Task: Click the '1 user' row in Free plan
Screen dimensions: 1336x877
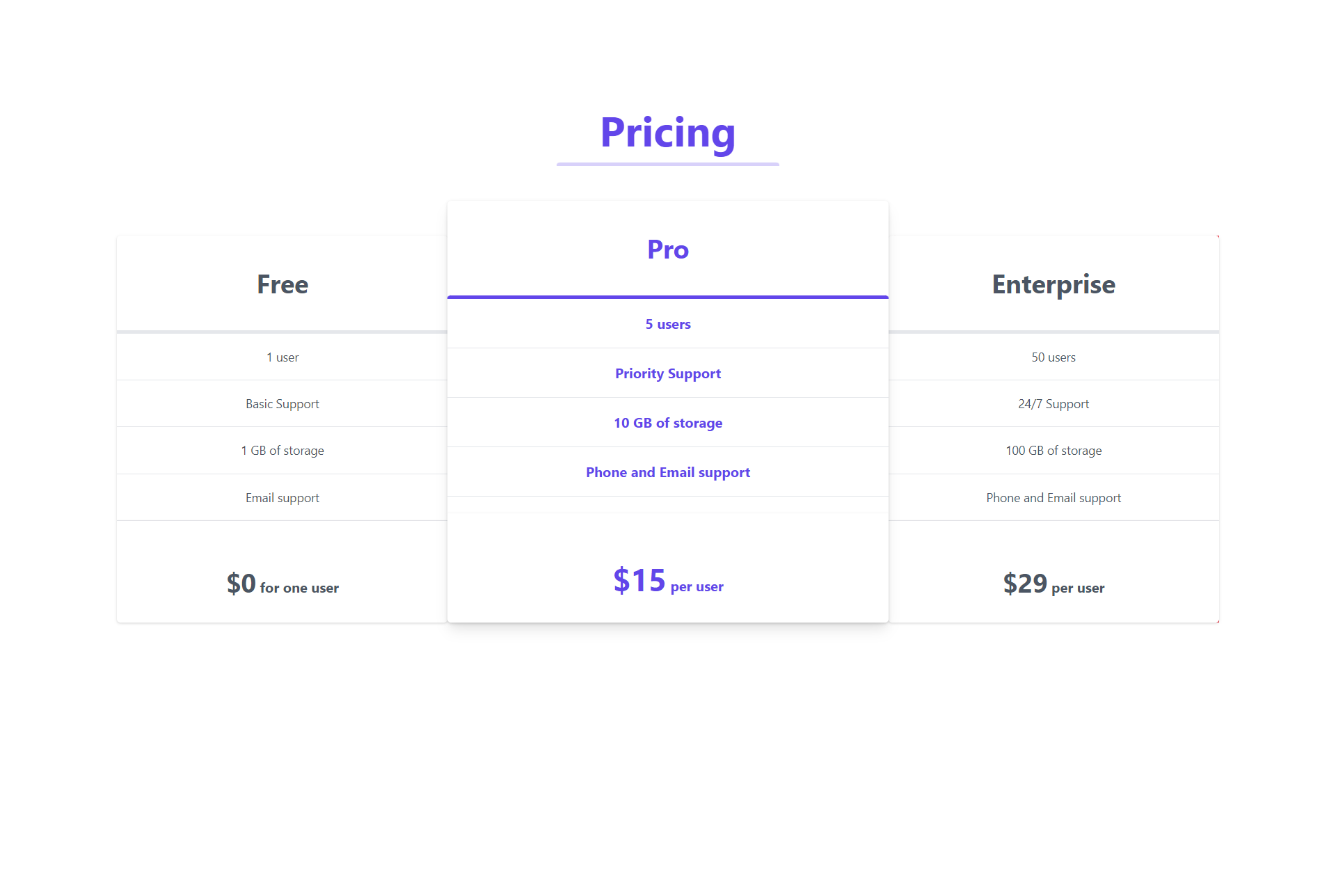Action: (x=282, y=356)
